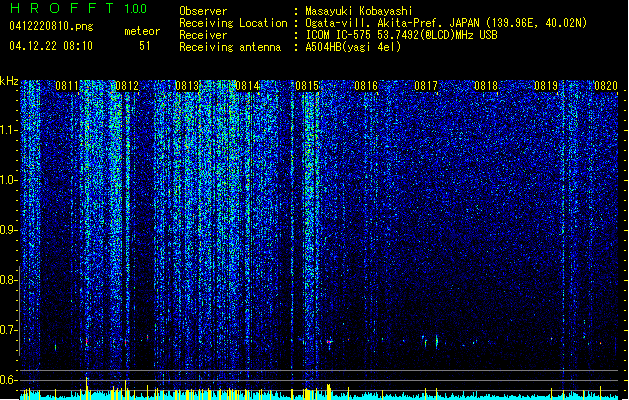Click the 0818 time marker
The width and height of the screenshot is (629, 400).
coord(486,86)
